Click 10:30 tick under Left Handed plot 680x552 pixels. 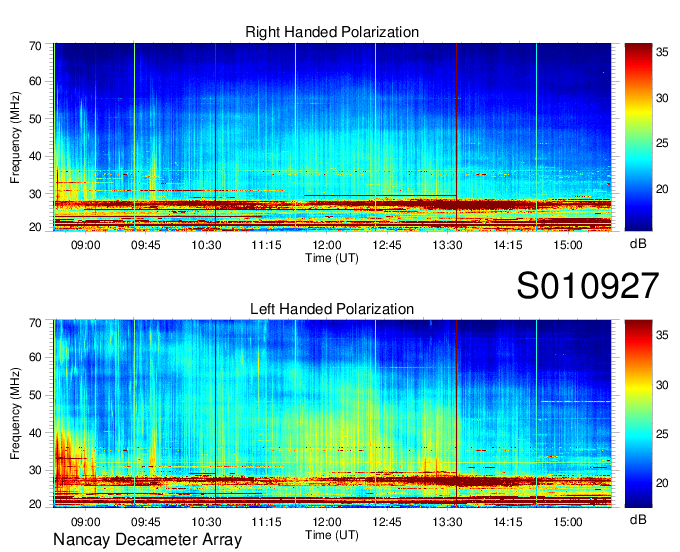tap(206, 522)
